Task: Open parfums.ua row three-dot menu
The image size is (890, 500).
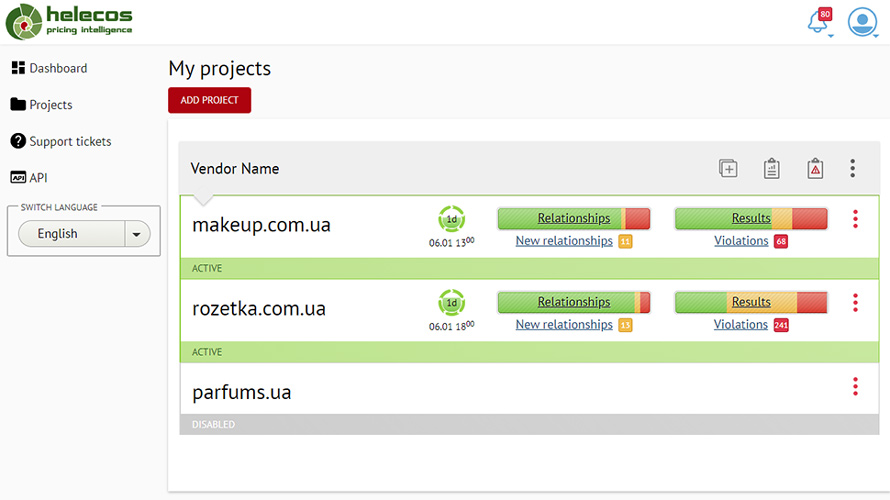Action: point(855,386)
